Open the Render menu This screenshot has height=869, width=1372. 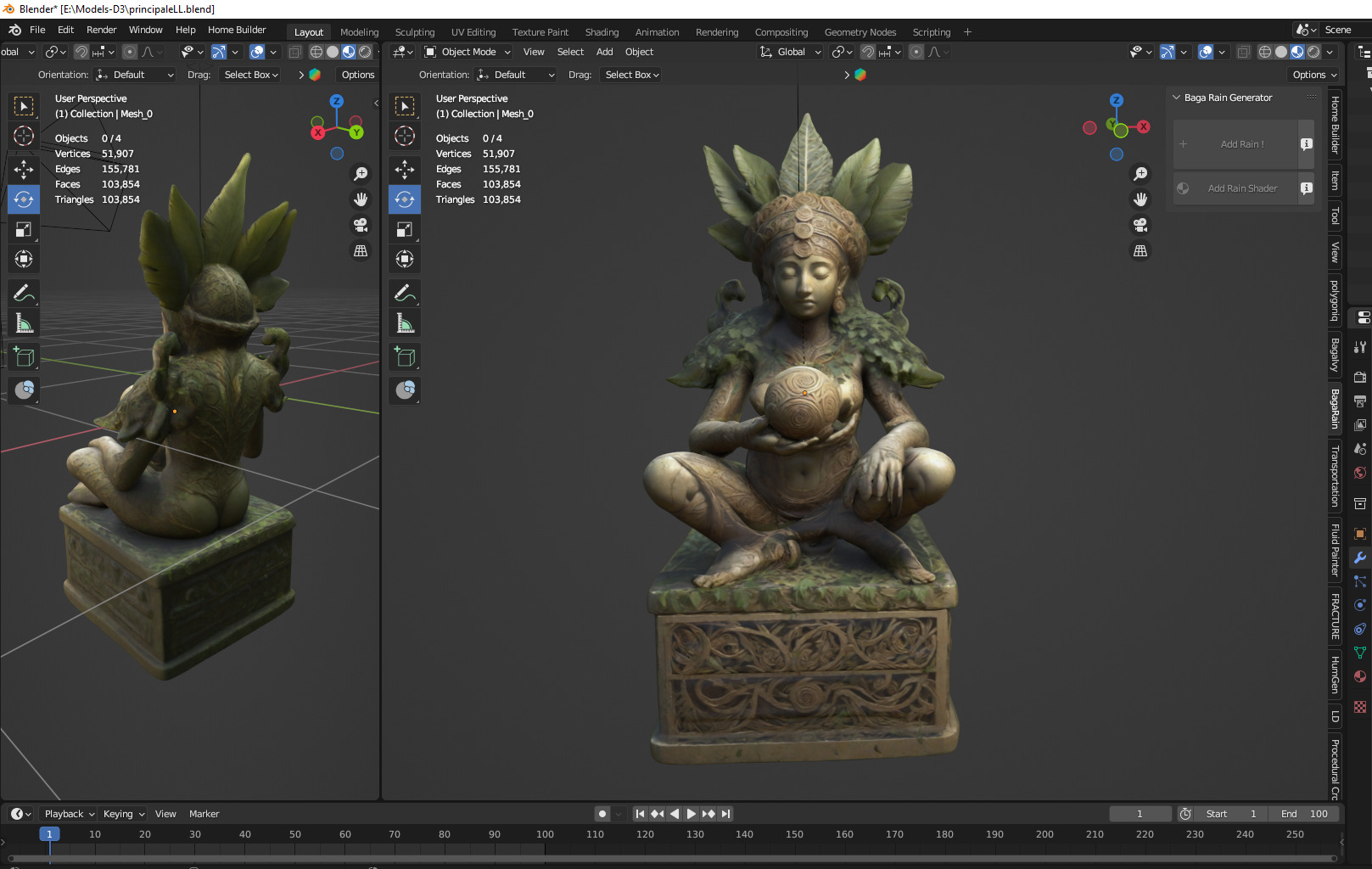point(101,30)
